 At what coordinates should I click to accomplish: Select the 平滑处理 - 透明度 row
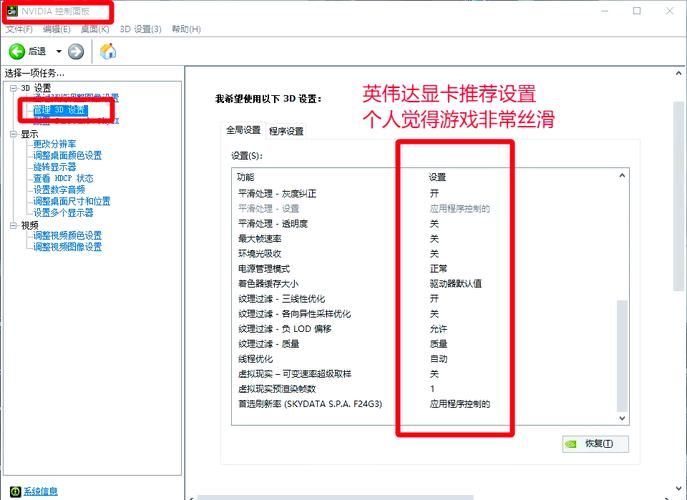424,224
